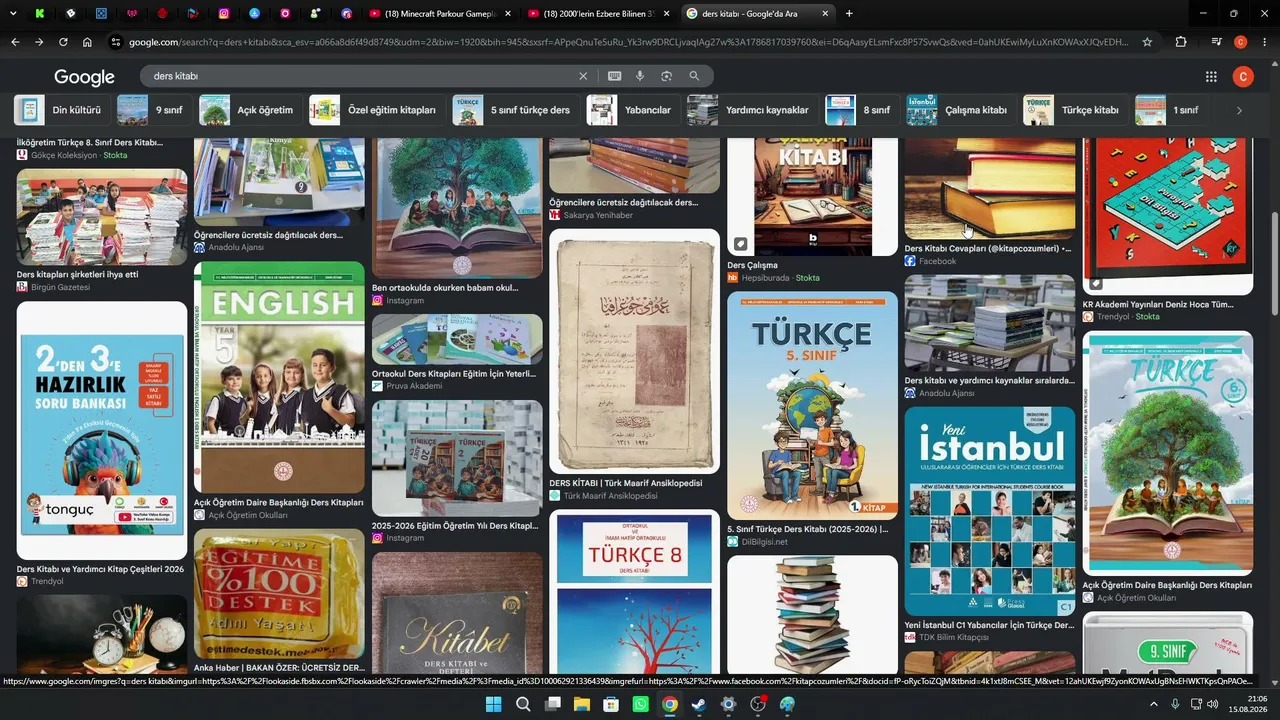Close the ders kitabı Google tab
The image size is (1280, 720).
(x=825, y=14)
